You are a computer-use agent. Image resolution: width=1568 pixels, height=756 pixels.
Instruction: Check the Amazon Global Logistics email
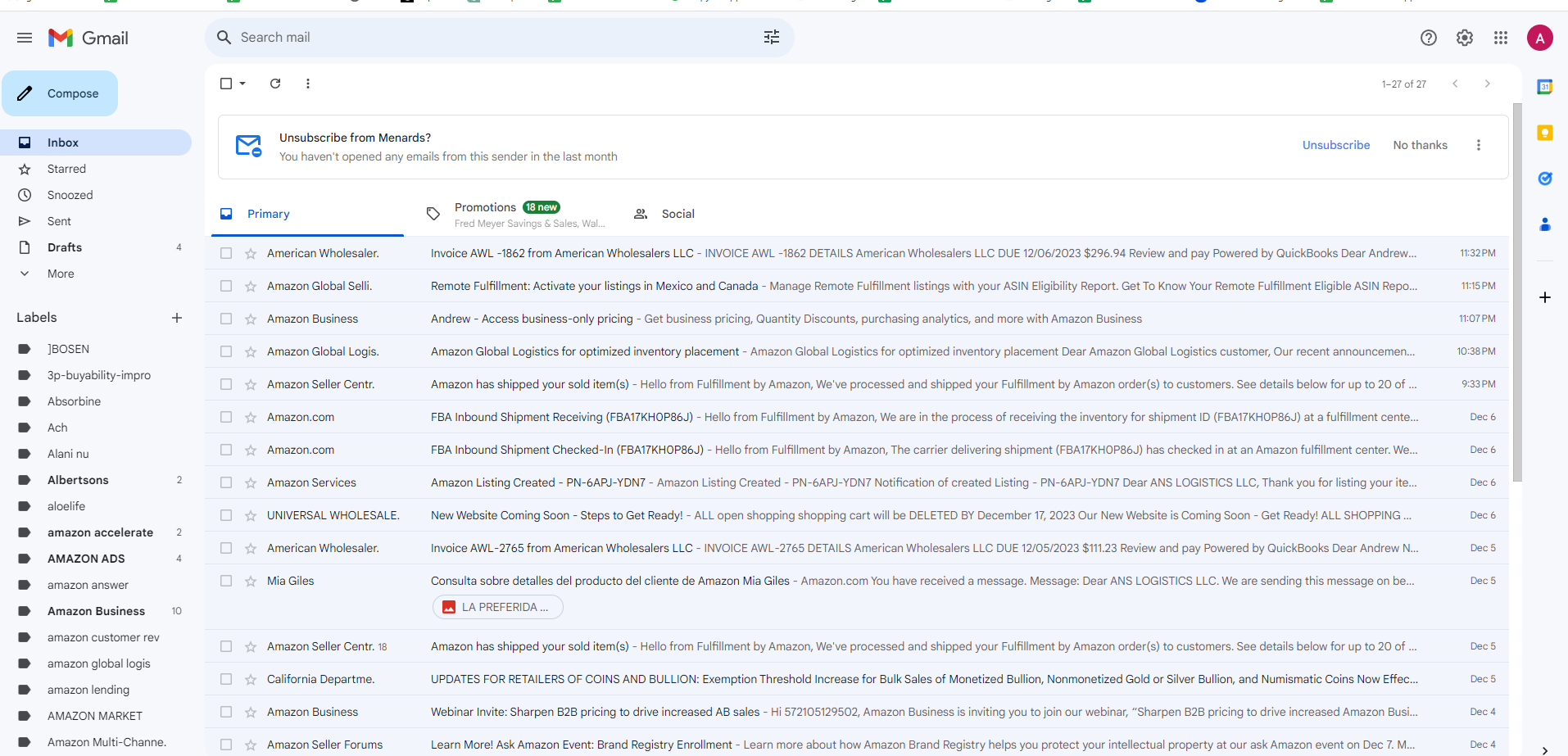(226, 351)
